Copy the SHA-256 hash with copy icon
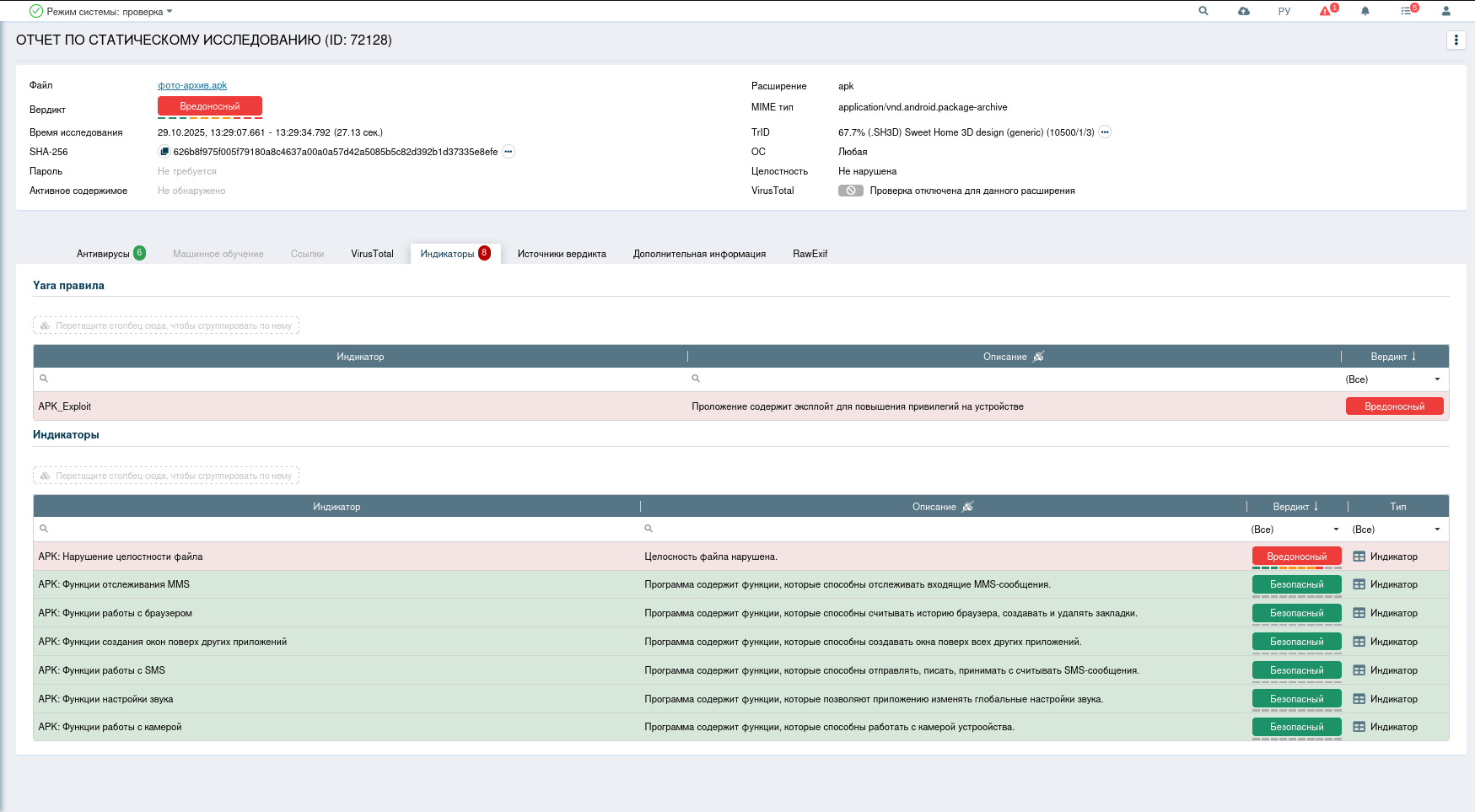The width and height of the screenshot is (1475, 812). [164, 152]
